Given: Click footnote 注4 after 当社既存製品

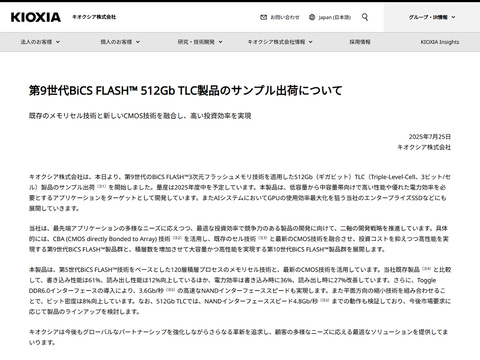Looking at the screenshot, I should click(427, 269).
